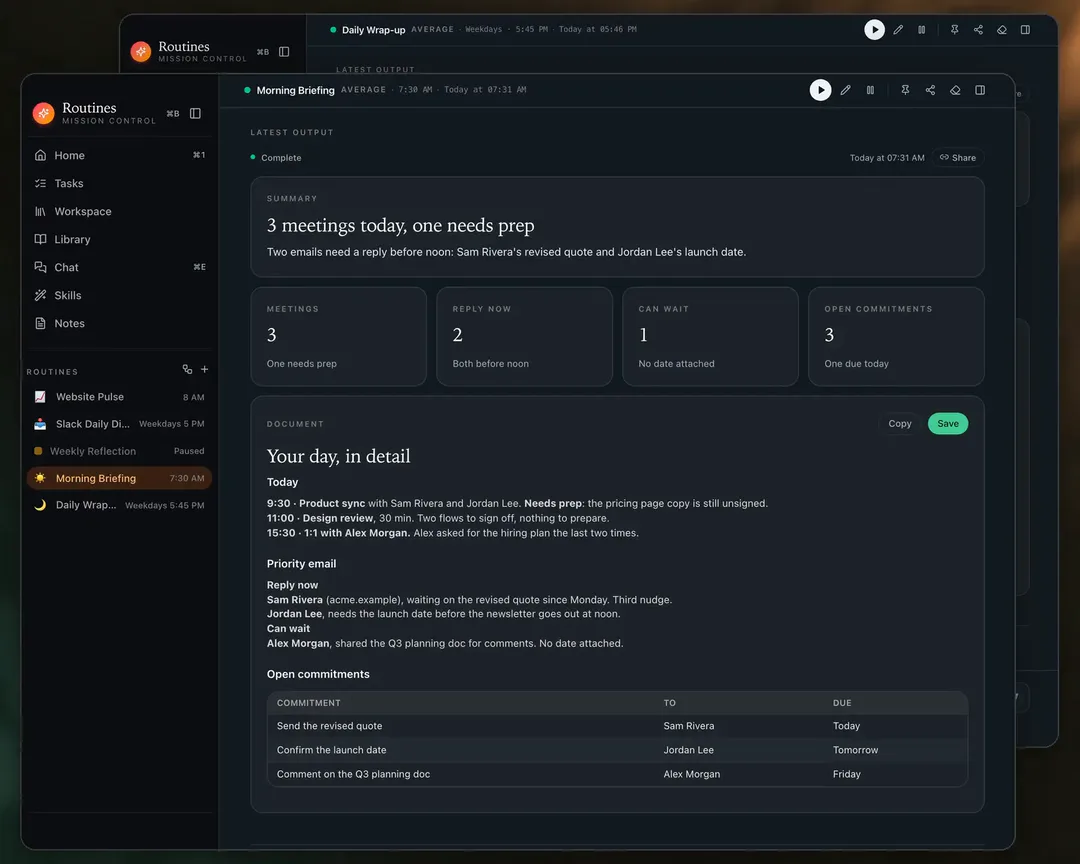This screenshot has width=1080, height=864.
Task: Navigate to Skills in the sidebar
Action: tap(119, 295)
